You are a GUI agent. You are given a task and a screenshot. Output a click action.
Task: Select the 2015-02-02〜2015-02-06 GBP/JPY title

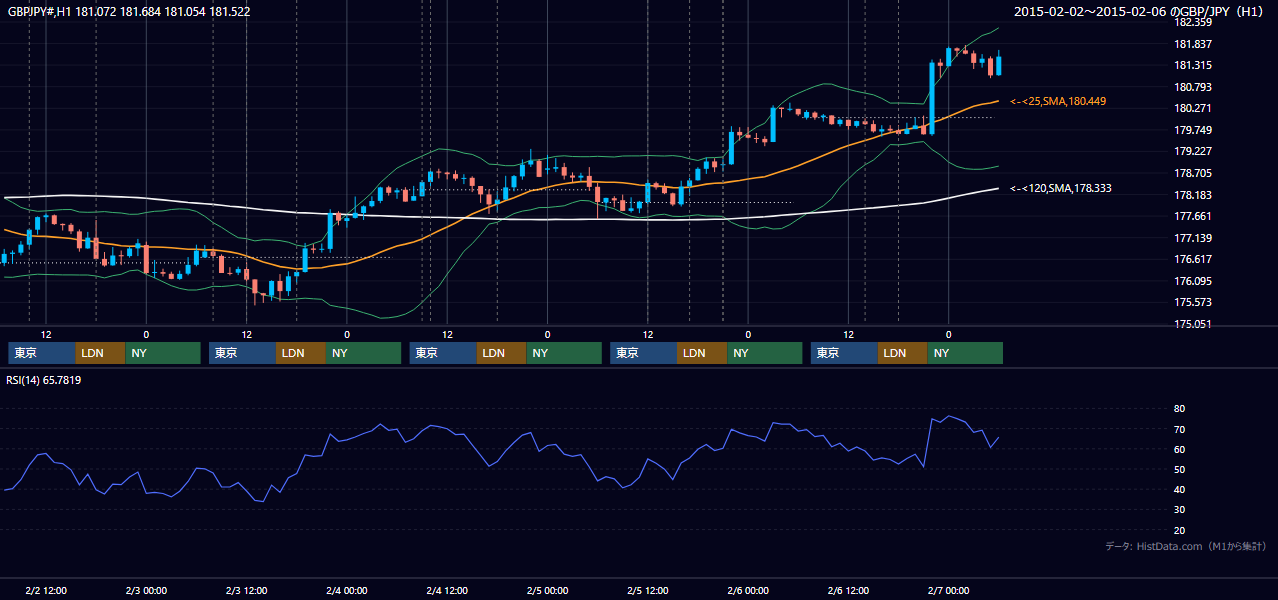1140,12
